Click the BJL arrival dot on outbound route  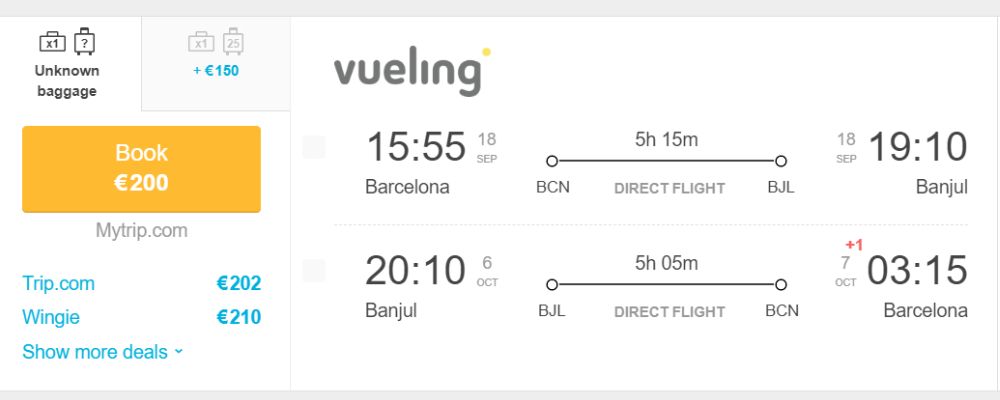(x=781, y=161)
